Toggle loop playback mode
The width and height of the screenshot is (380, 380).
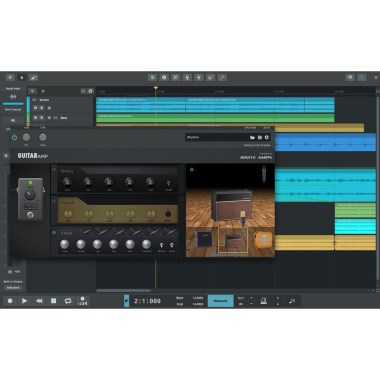point(68,301)
